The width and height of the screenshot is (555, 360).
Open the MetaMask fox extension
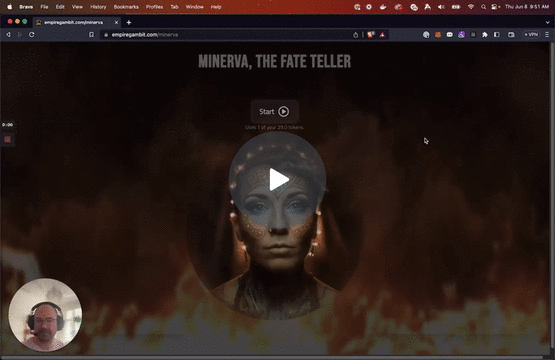[438, 35]
